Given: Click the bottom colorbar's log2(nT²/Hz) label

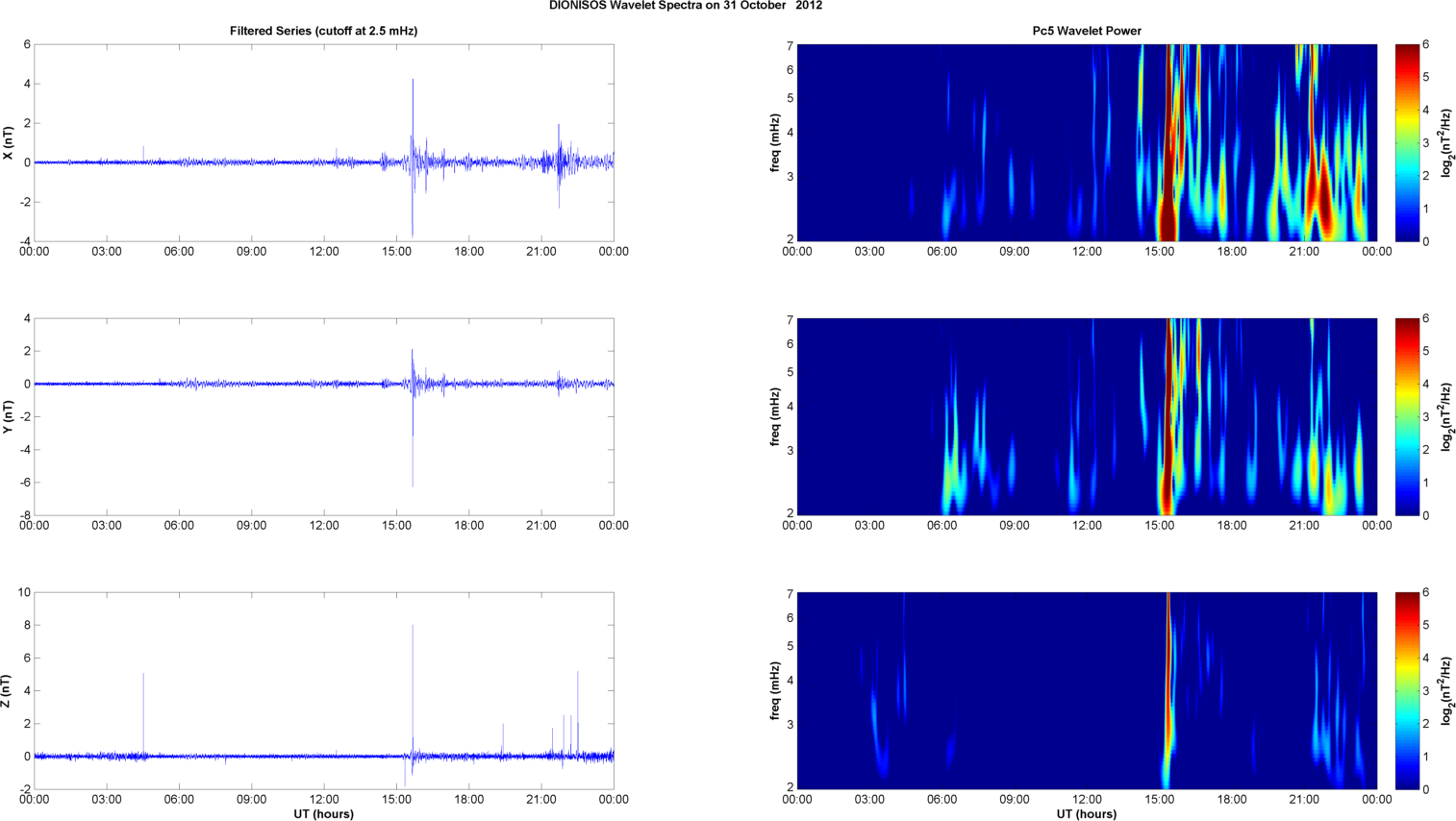Looking at the screenshot, I should [x=1447, y=691].
